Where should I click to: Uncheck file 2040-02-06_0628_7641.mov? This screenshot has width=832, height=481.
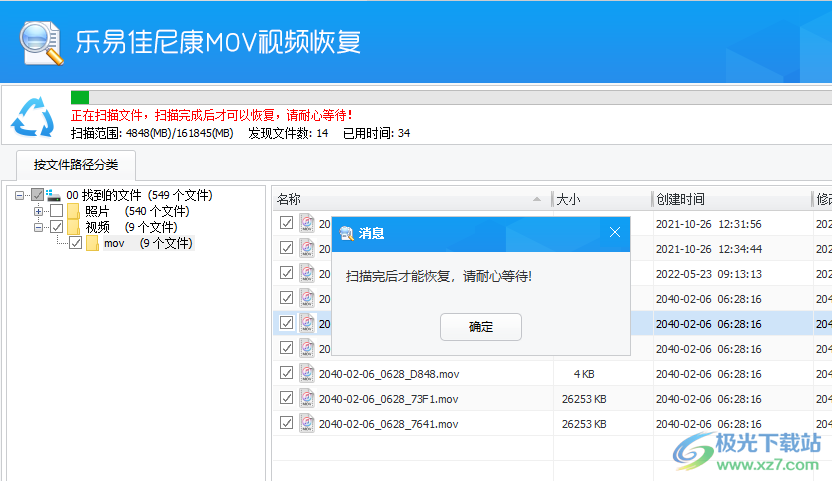pos(287,423)
